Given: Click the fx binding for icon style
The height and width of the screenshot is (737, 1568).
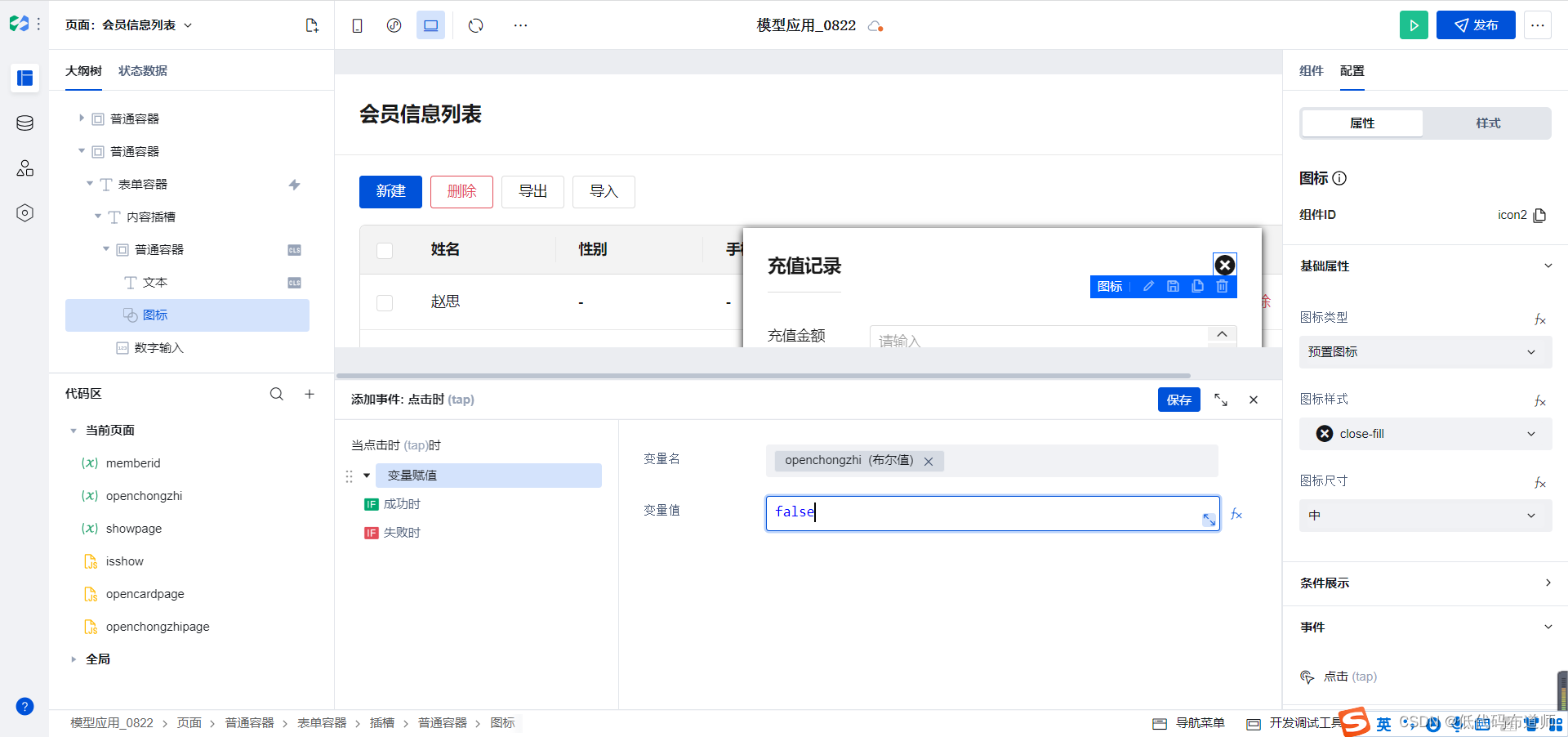Looking at the screenshot, I should point(1539,400).
